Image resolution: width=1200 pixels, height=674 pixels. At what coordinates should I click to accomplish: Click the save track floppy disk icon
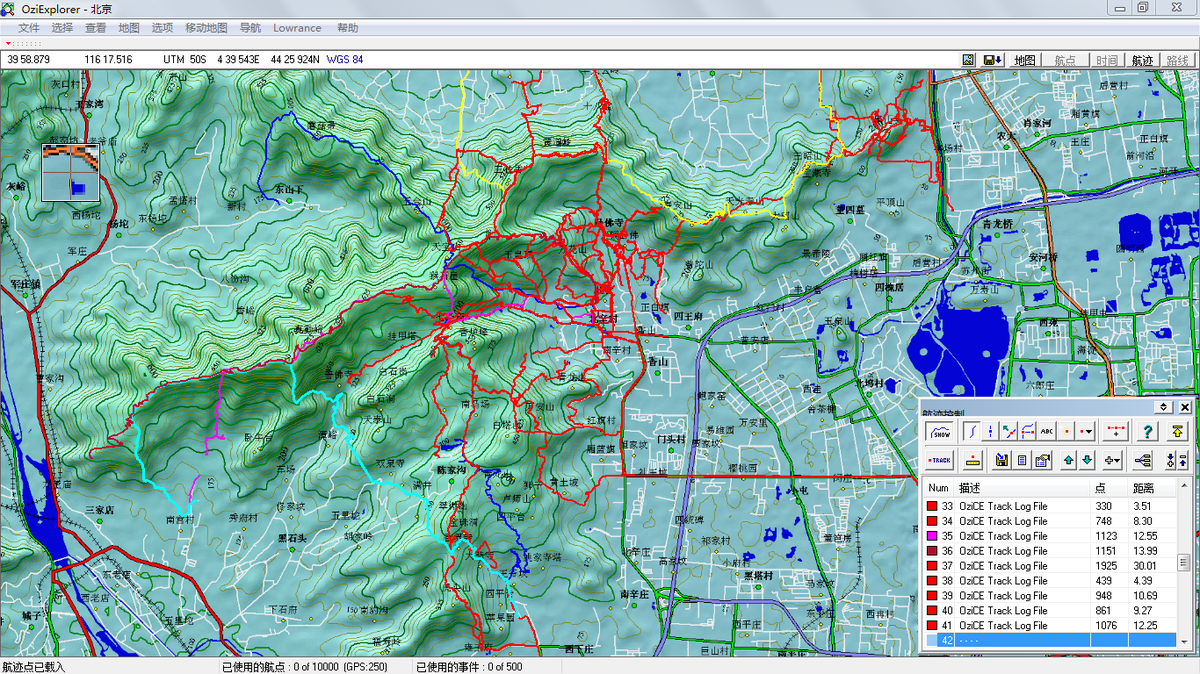click(x=1001, y=460)
